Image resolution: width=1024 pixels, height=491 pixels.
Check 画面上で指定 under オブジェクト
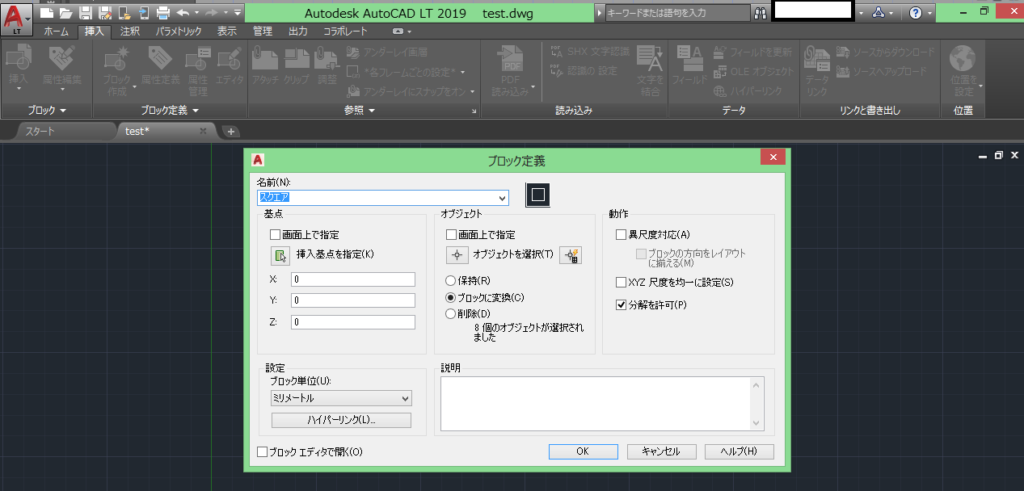point(451,234)
